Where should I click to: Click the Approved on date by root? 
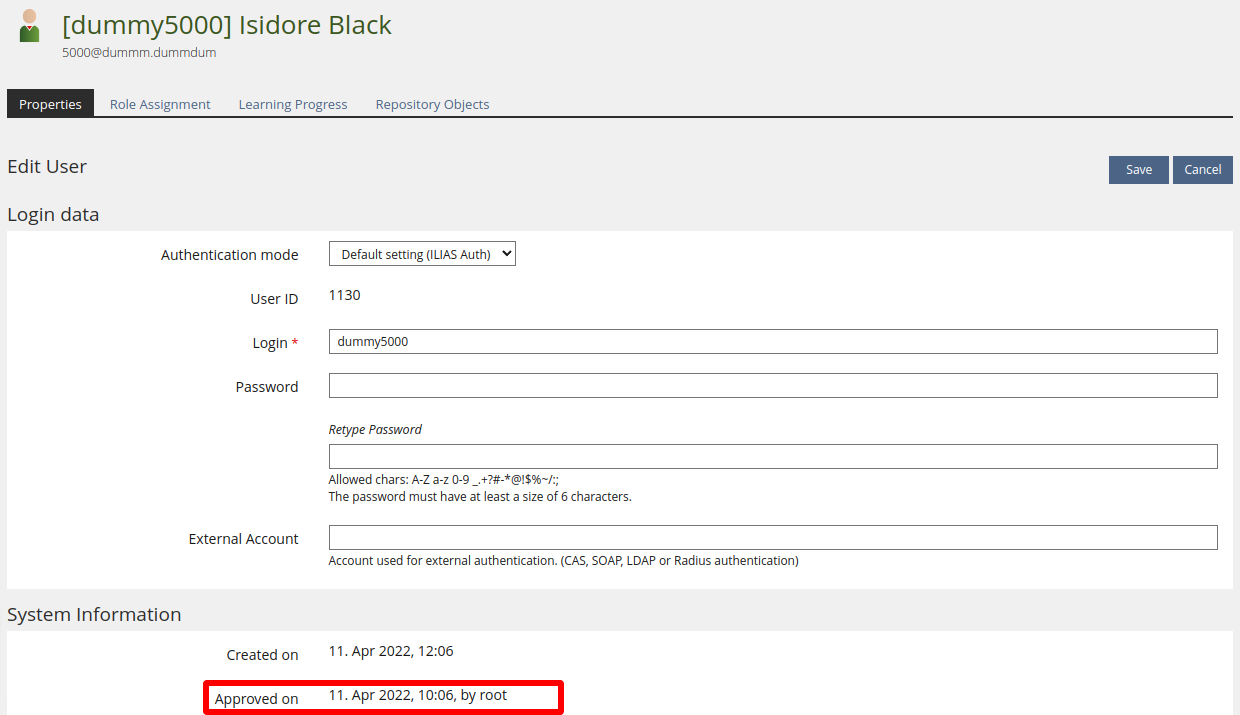(x=418, y=696)
